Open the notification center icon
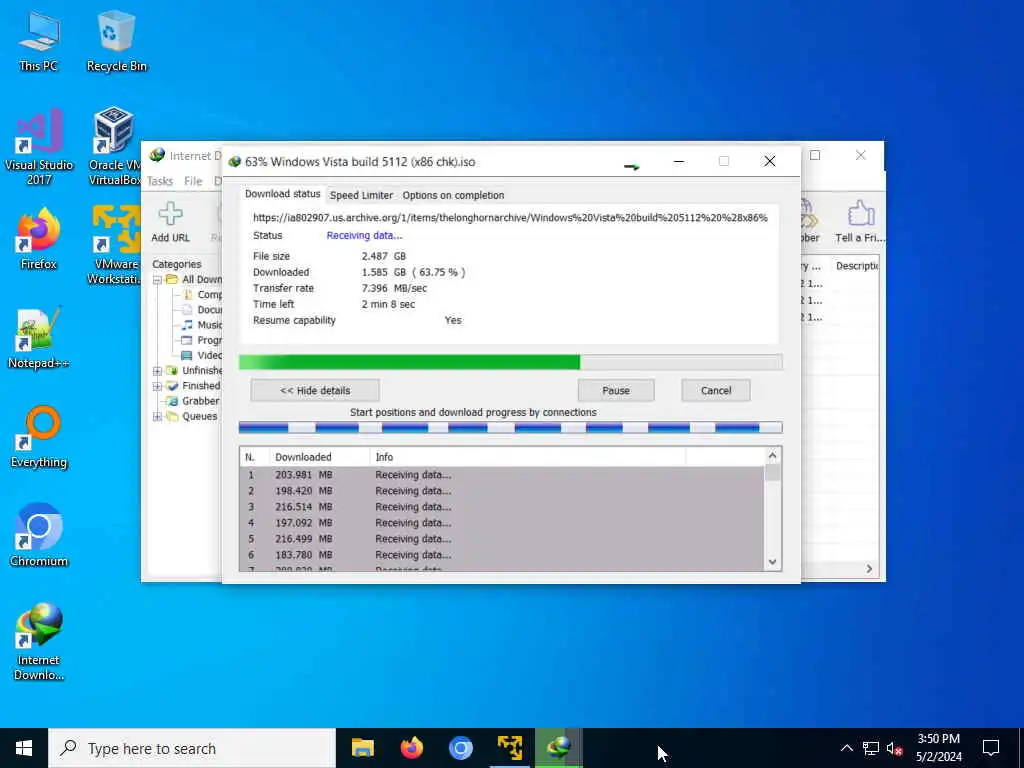 (x=991, y=748)
